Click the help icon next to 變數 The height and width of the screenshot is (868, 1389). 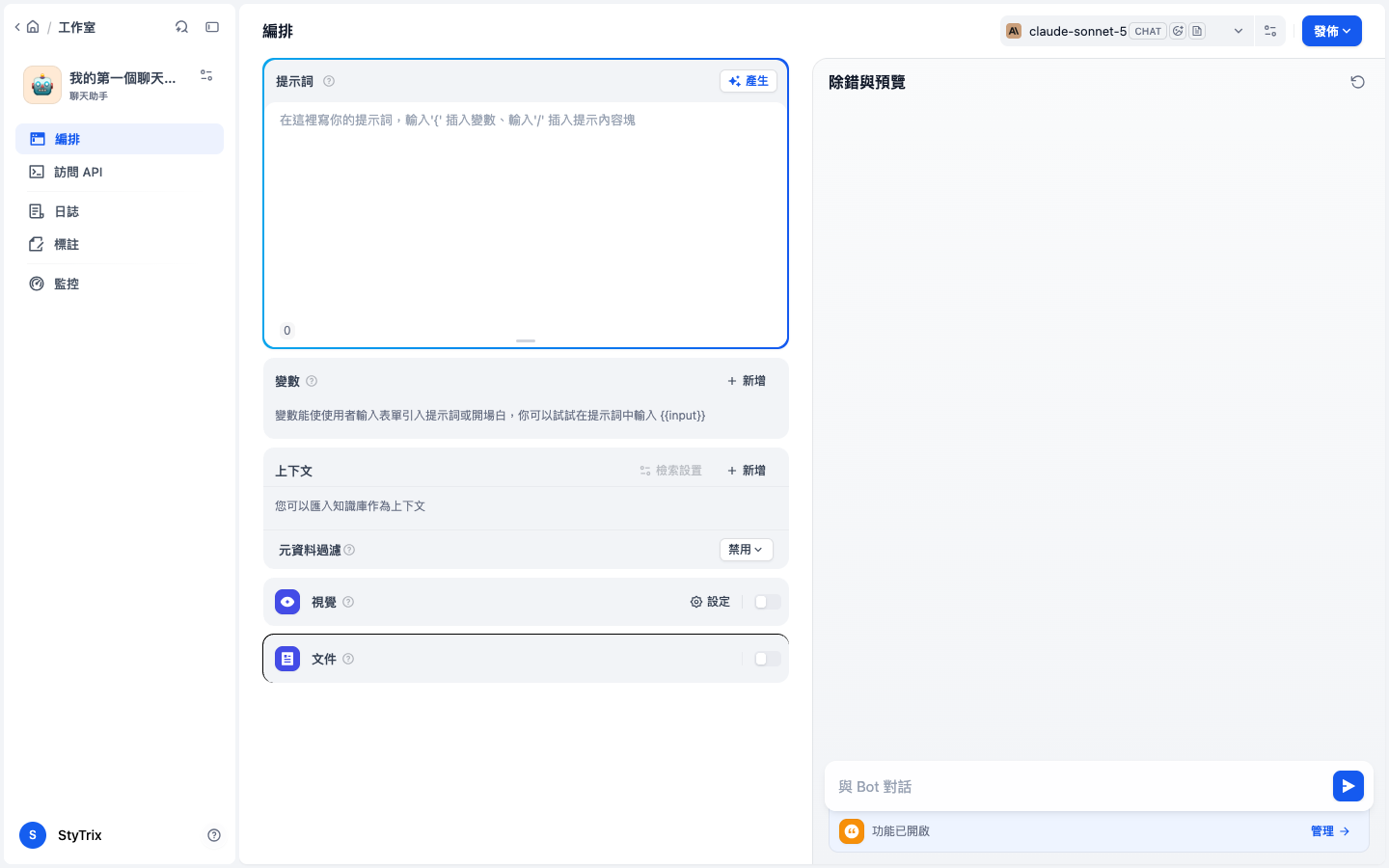pos(312,381)
